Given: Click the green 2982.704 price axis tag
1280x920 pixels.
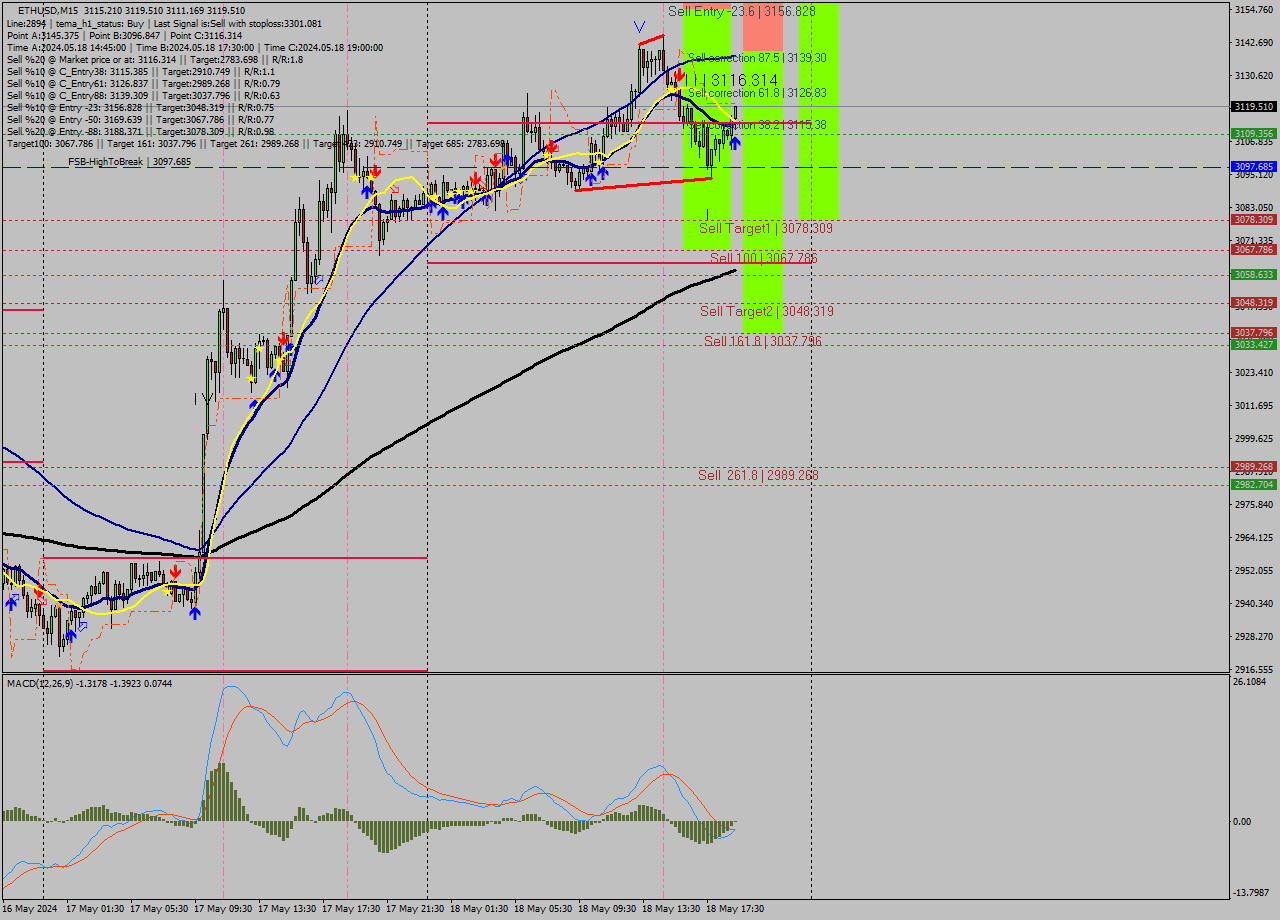Looking at the screenshot, I should pos(1253,484).
